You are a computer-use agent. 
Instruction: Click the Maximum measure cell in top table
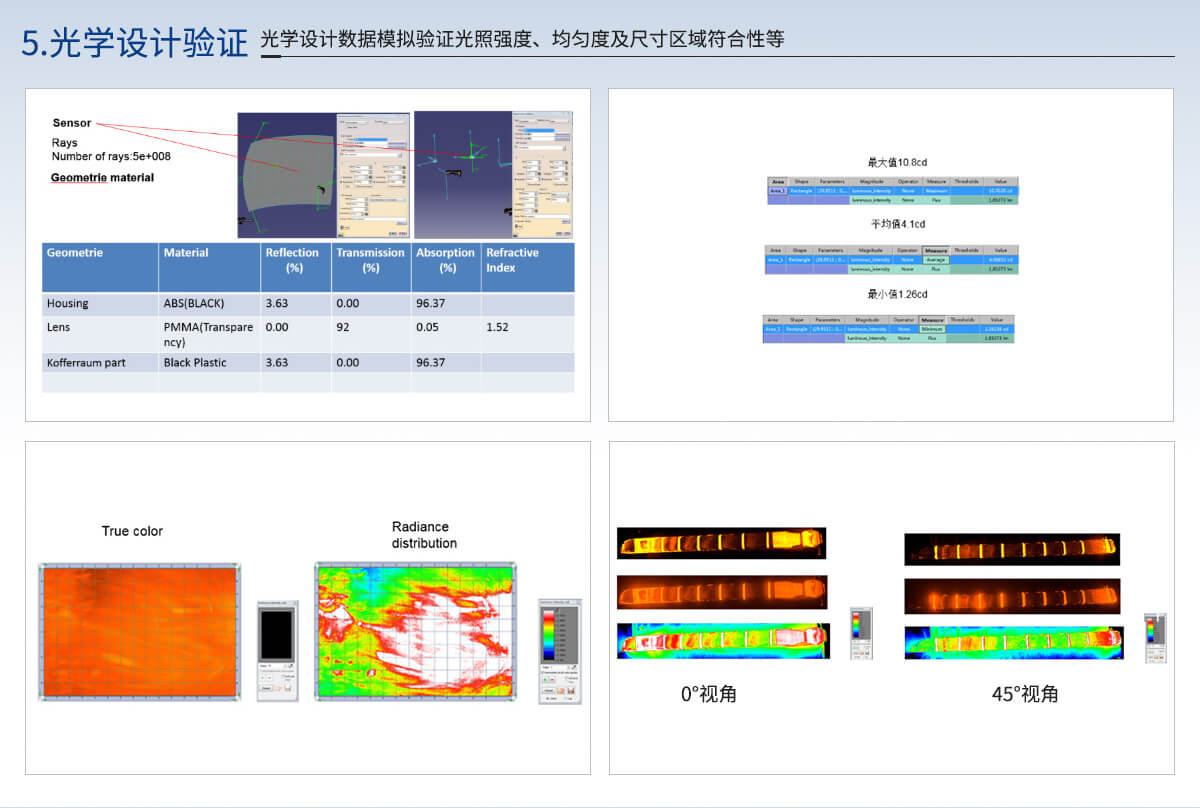(x=935, y=190)
